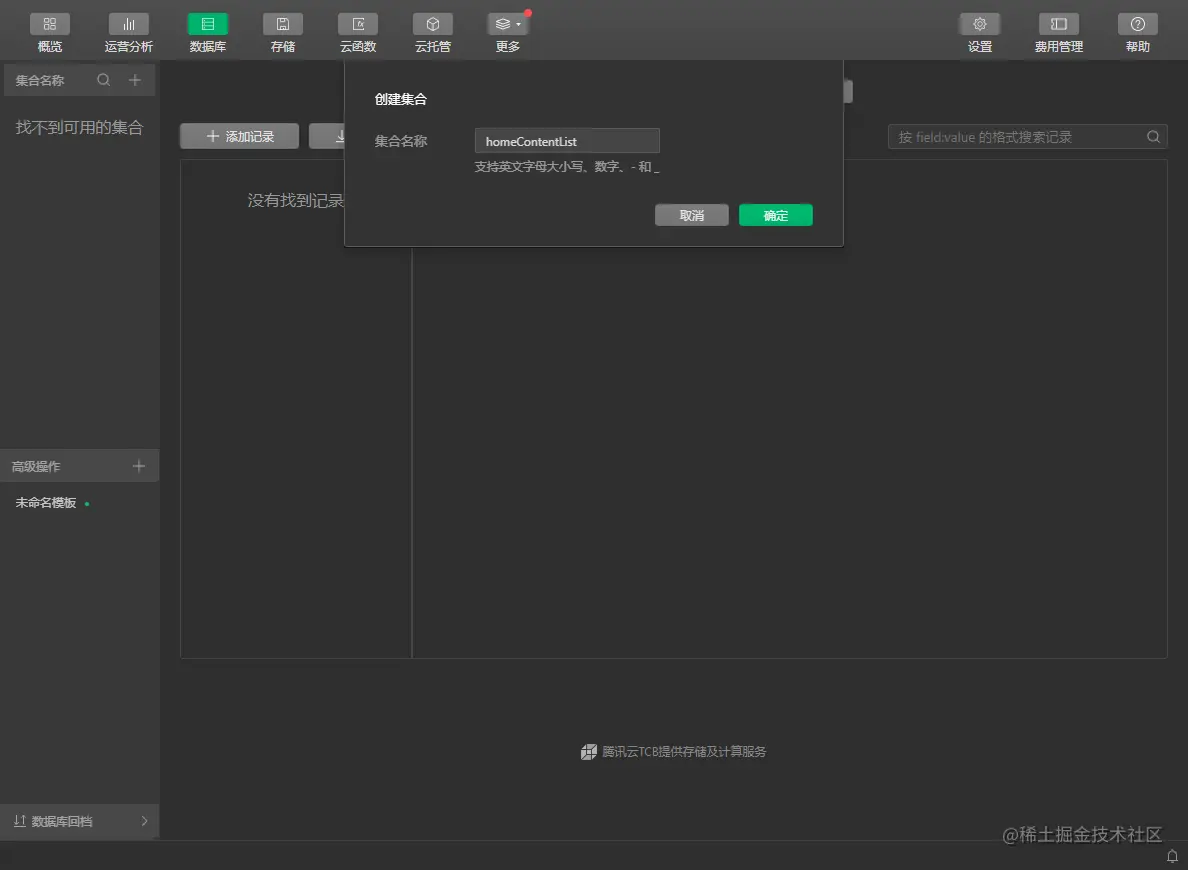
Task: Open the 运营分析 analytics section
Action: [x=129, y=33]
